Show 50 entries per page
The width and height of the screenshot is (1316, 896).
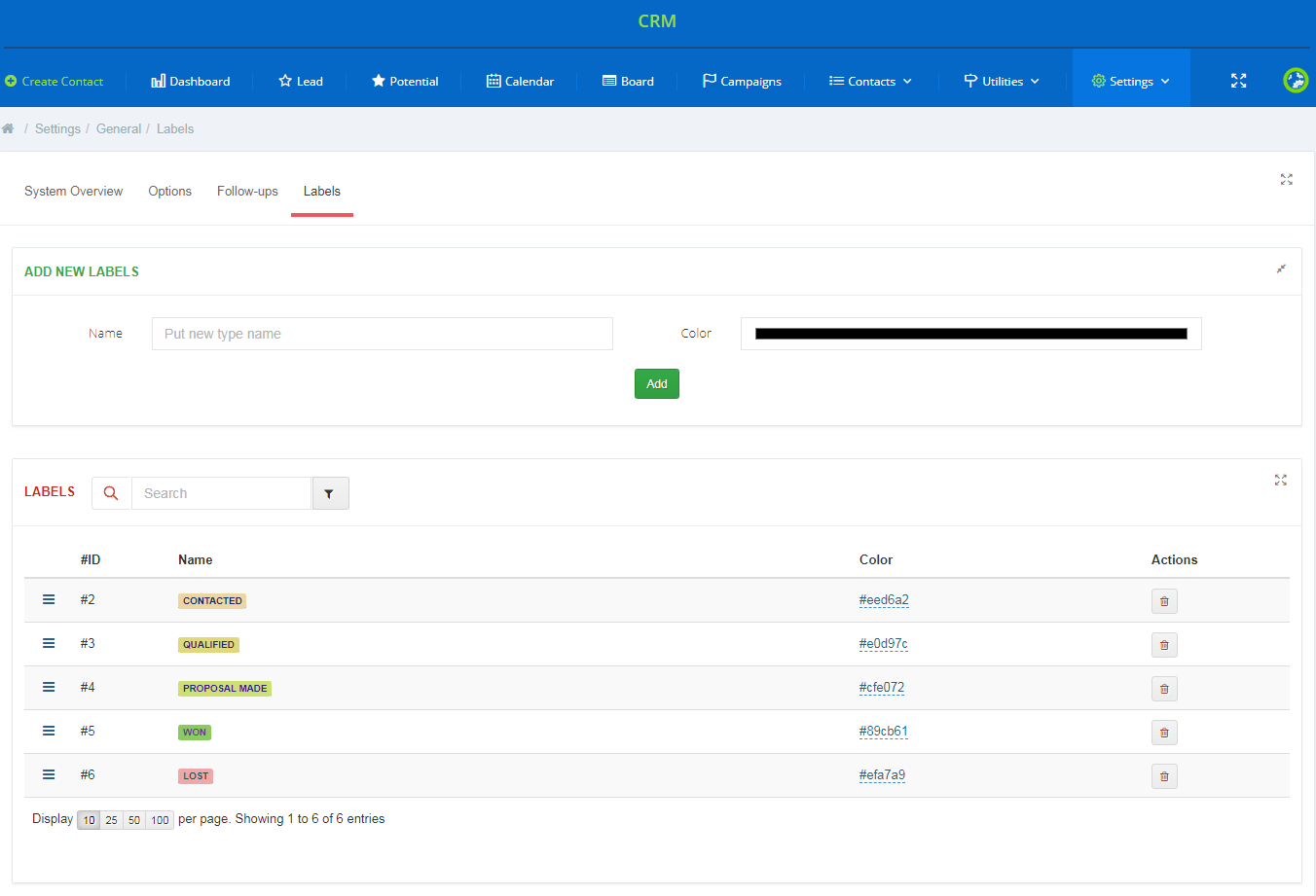click(134, 820)
